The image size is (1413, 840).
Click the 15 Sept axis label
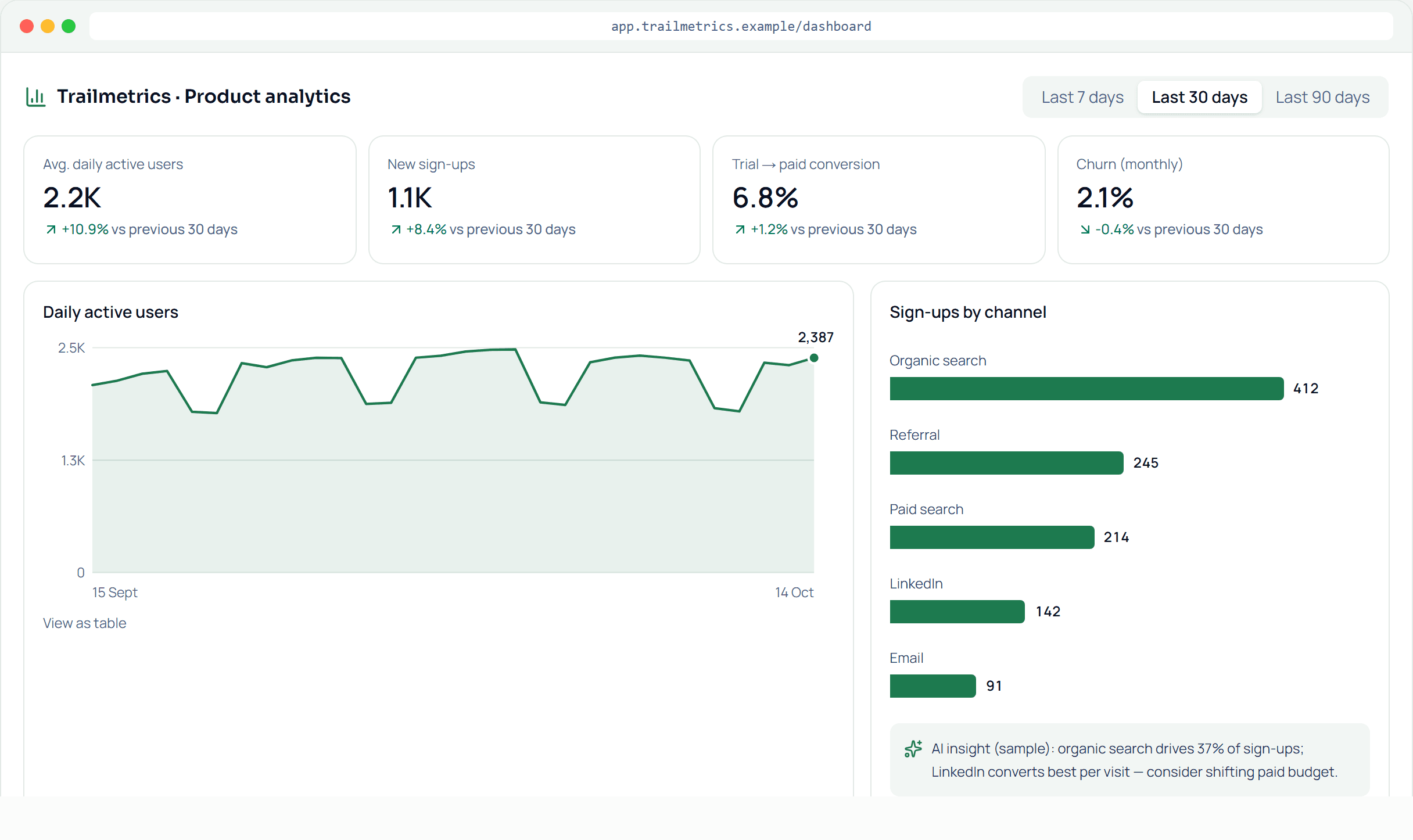115,593
